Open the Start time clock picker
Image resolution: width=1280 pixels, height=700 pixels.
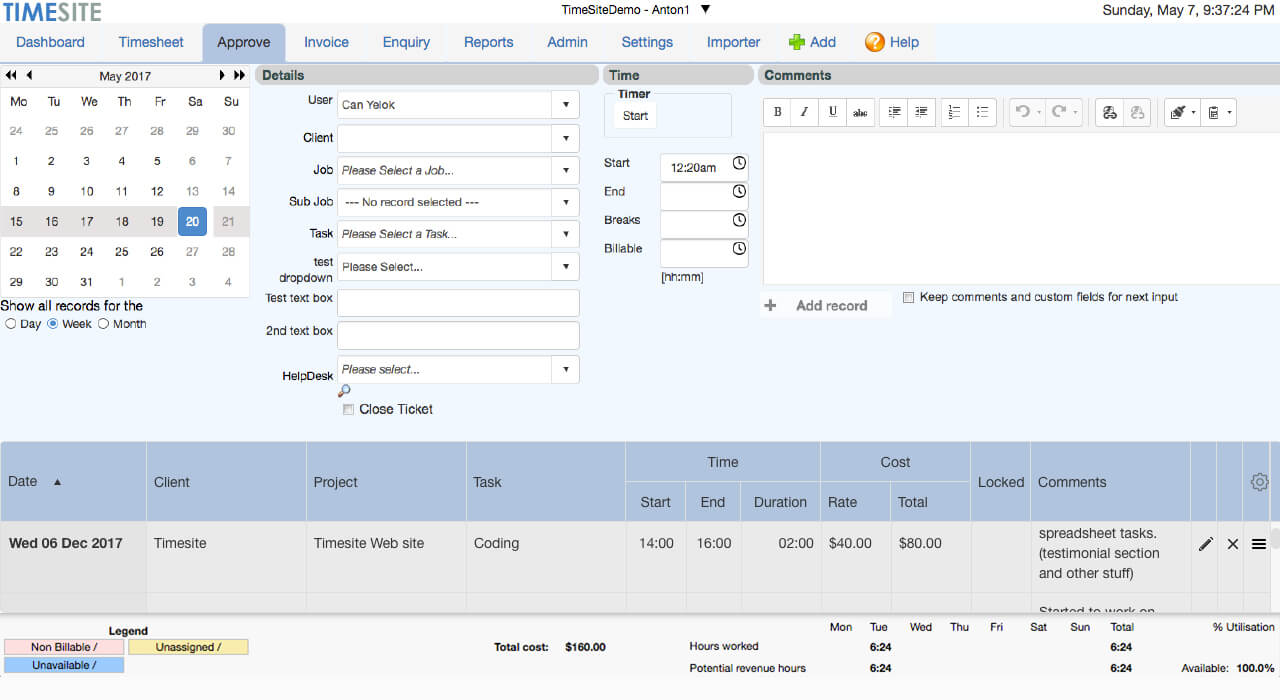click(739, 163)
